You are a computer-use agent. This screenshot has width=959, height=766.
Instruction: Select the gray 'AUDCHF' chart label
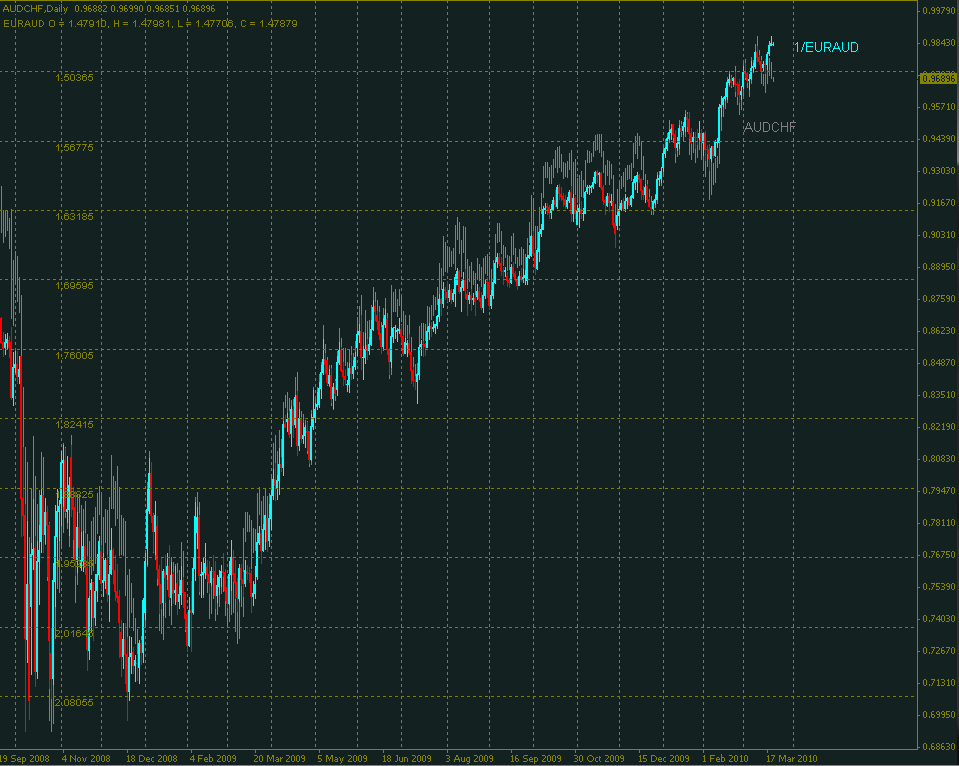click(x=769, y=127)
